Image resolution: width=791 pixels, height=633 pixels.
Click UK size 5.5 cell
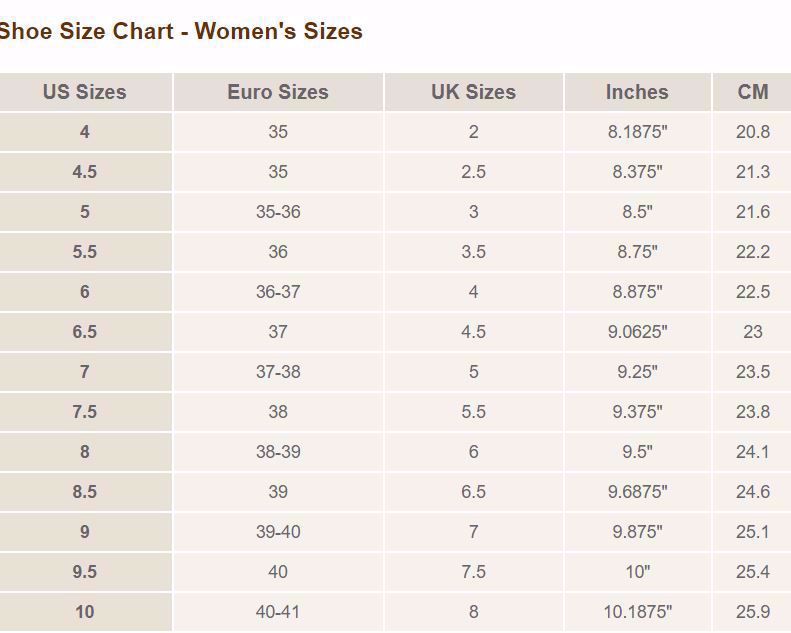point(473,412)
